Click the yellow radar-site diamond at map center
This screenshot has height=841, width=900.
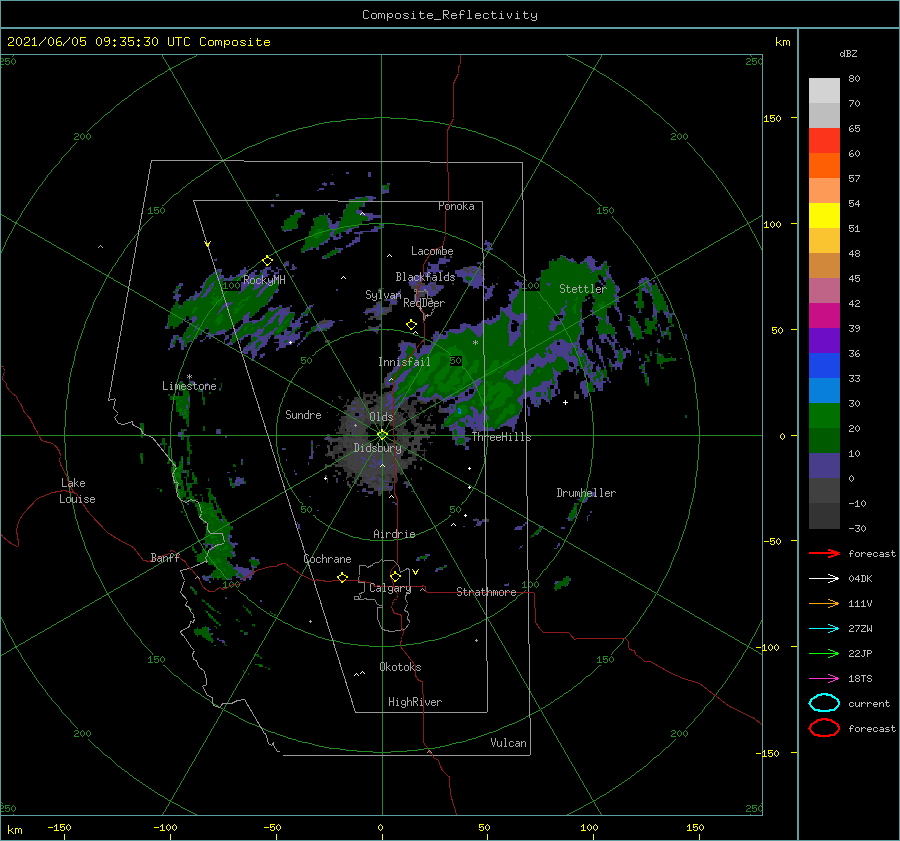click(x=382, y=435)
